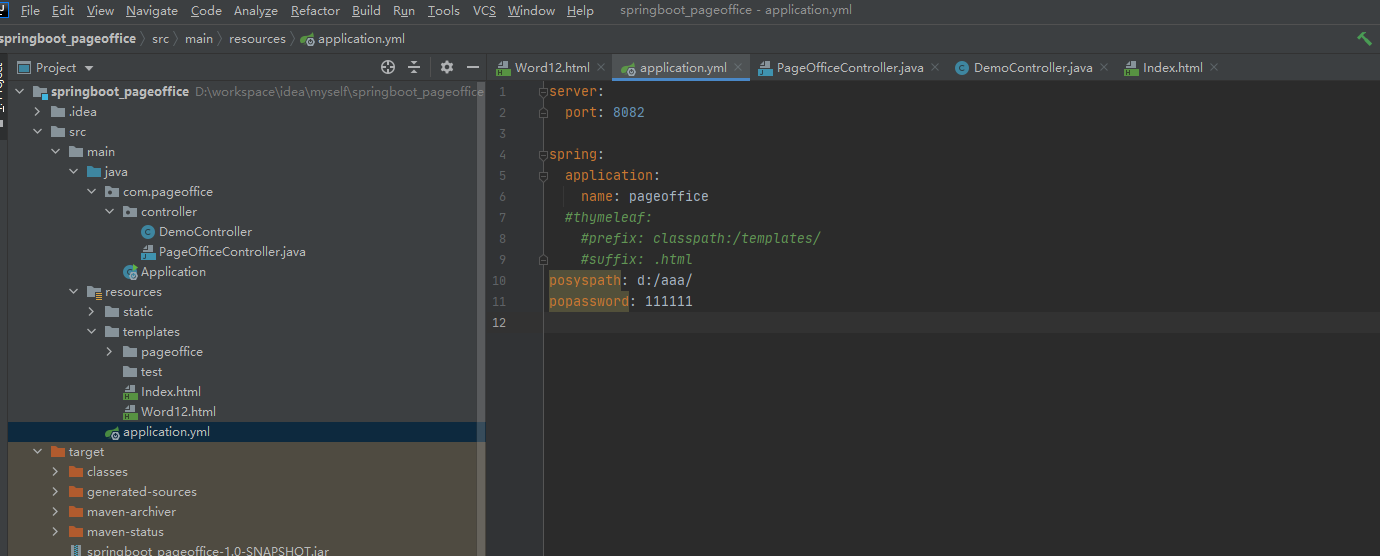
Task: Open the Help menu
Action: 580,11
